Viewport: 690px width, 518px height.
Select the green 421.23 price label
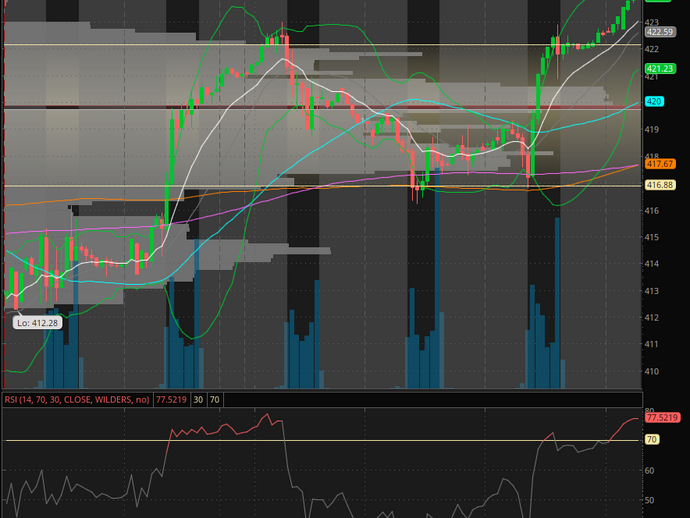tap(660, 68)
